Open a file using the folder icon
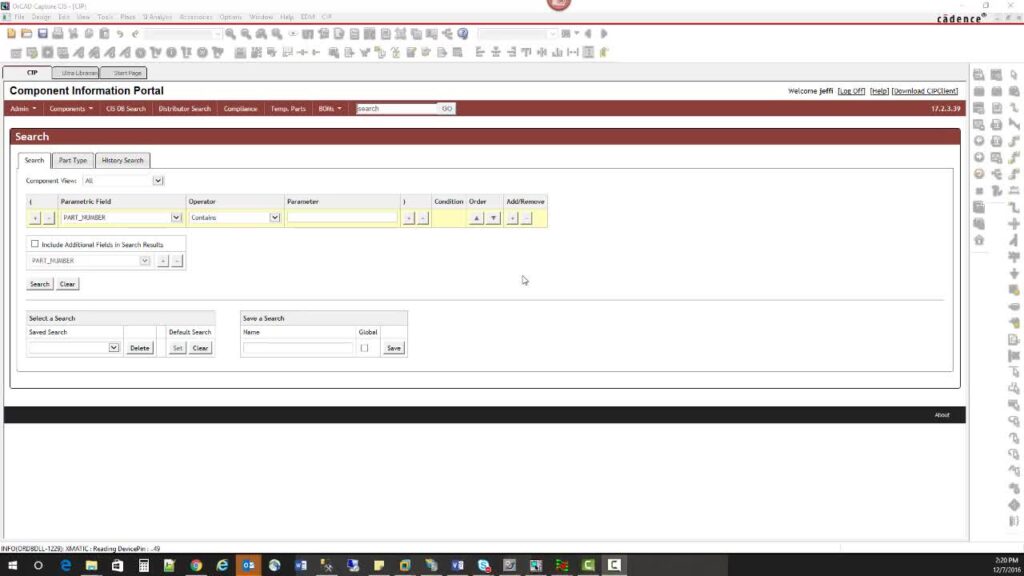The image size is (1024, 576). pos(27,34)
